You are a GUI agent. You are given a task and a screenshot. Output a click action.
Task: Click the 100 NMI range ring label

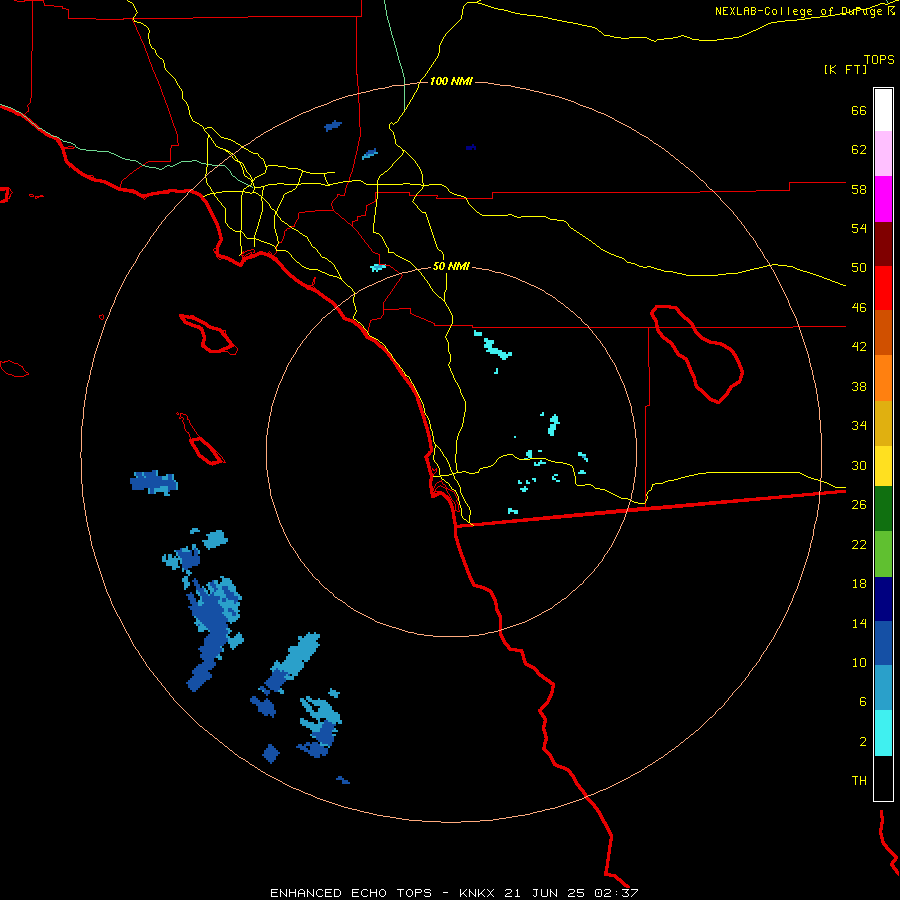pos(451,82)
